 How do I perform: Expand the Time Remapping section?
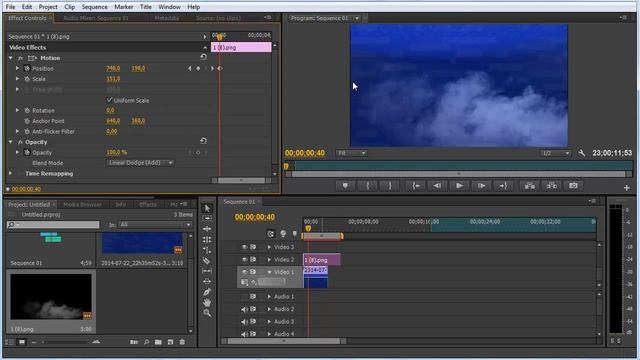[11, 173]
